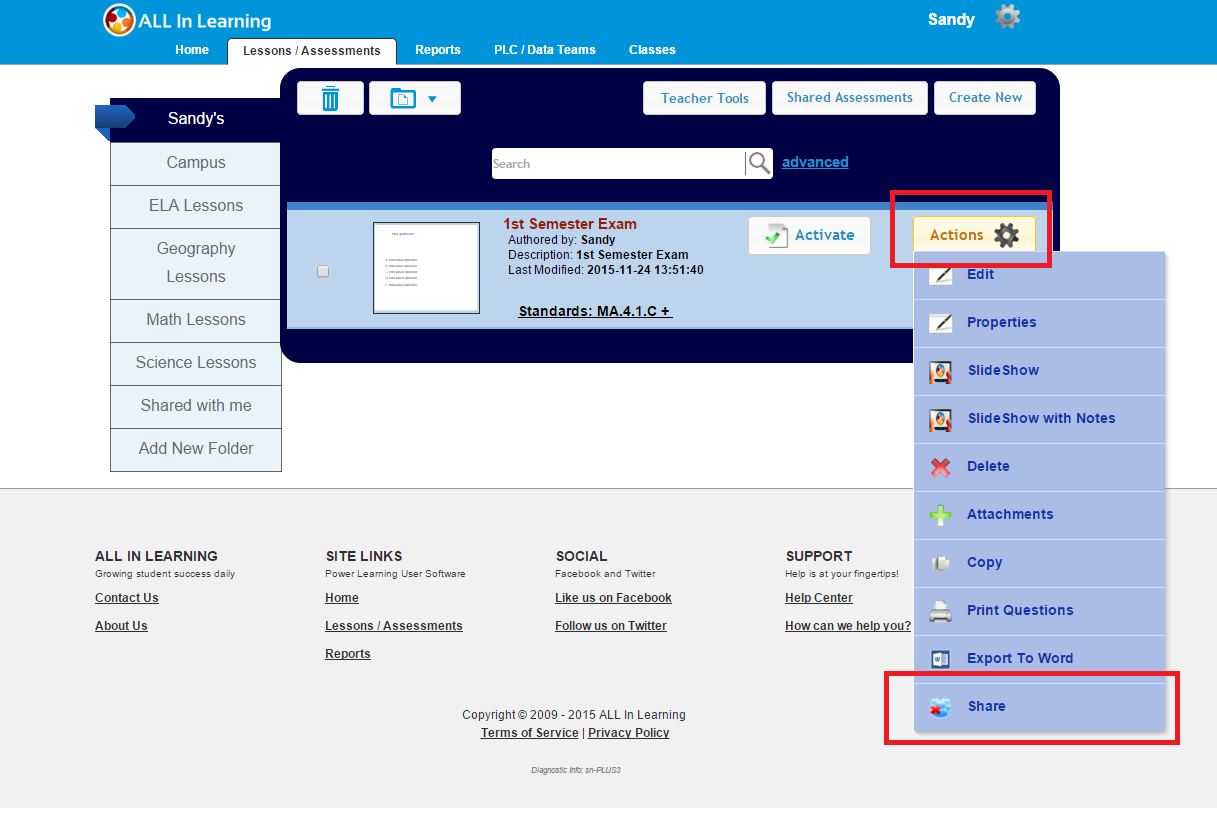Click the gear icon beside Sandy

[1007, 18]
